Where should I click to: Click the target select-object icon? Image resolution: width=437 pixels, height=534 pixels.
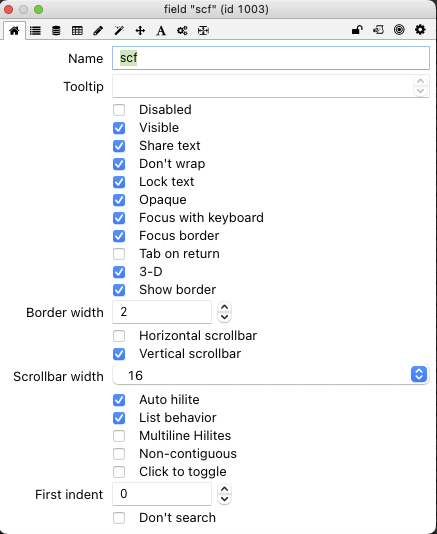click(x=399, y=30)
